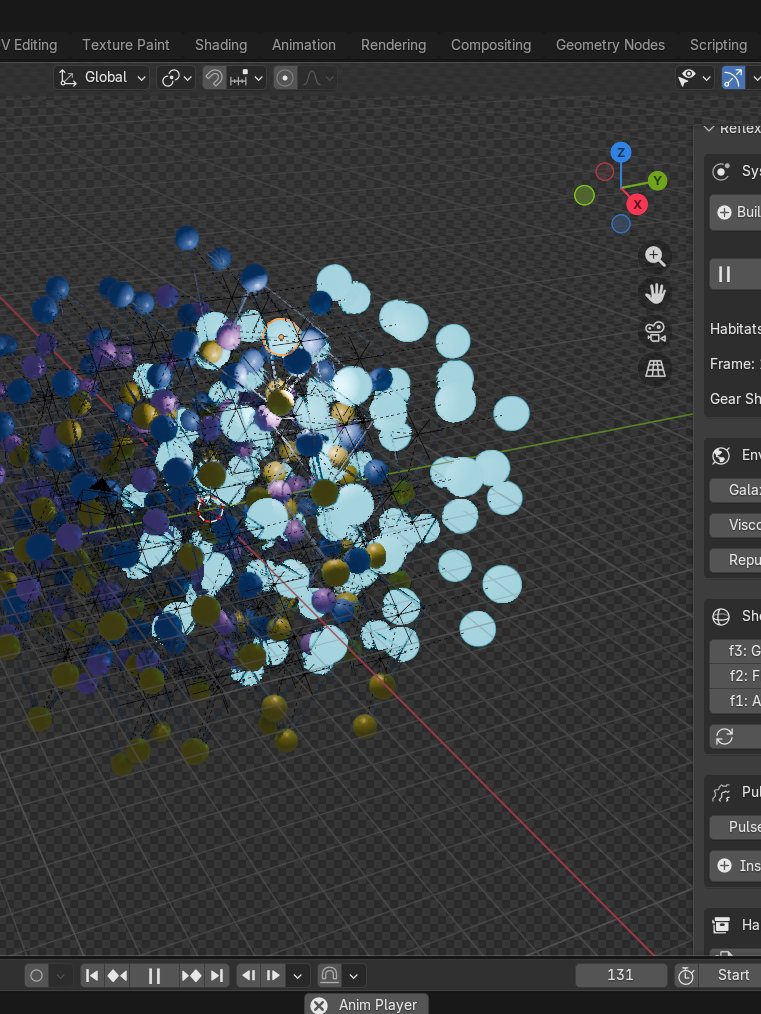Click the negative X axis gizmo circle
This screenshot has height=1014, width=761.
click(x=605, y=171)
